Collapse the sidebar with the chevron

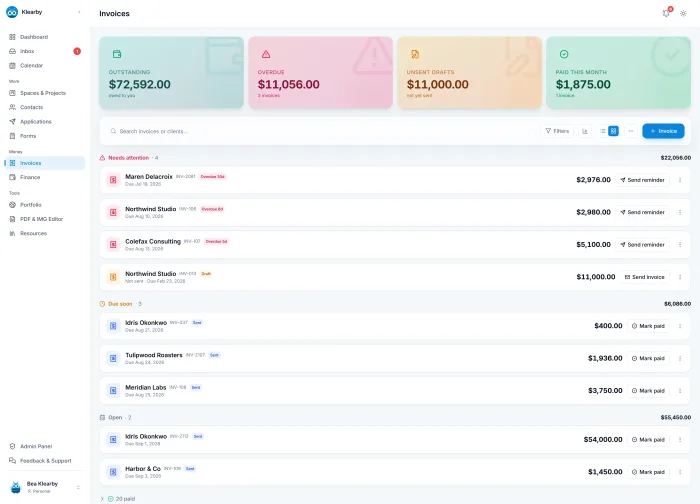[x=79, y=12]
